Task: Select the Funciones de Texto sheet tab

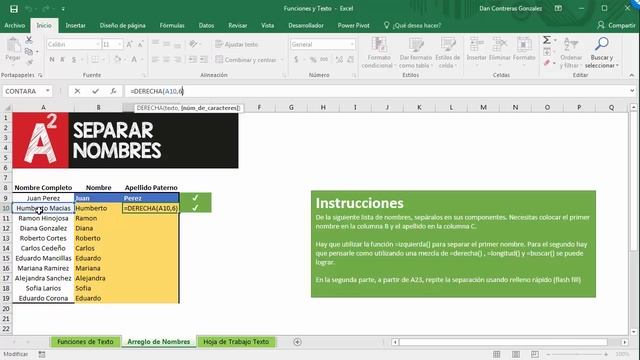Action: point(85,342)
